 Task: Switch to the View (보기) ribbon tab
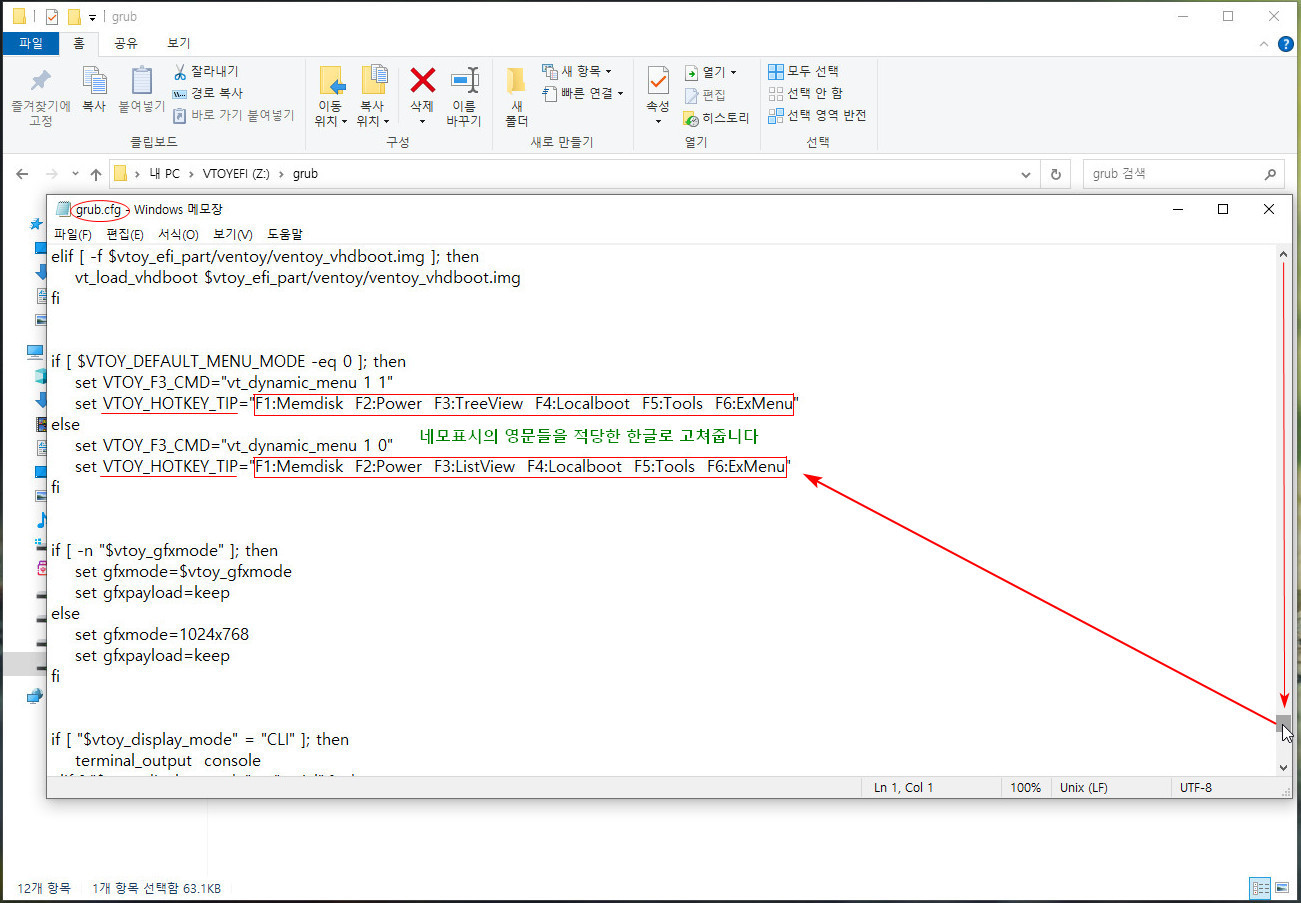tap(179, 43)
